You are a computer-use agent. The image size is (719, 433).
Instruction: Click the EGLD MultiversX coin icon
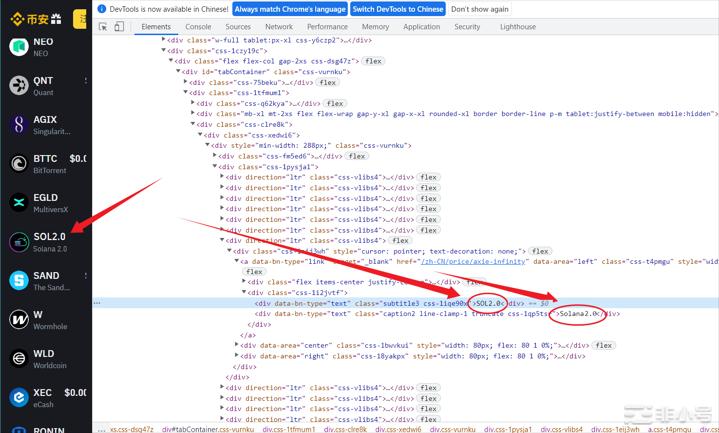[19, 203]
